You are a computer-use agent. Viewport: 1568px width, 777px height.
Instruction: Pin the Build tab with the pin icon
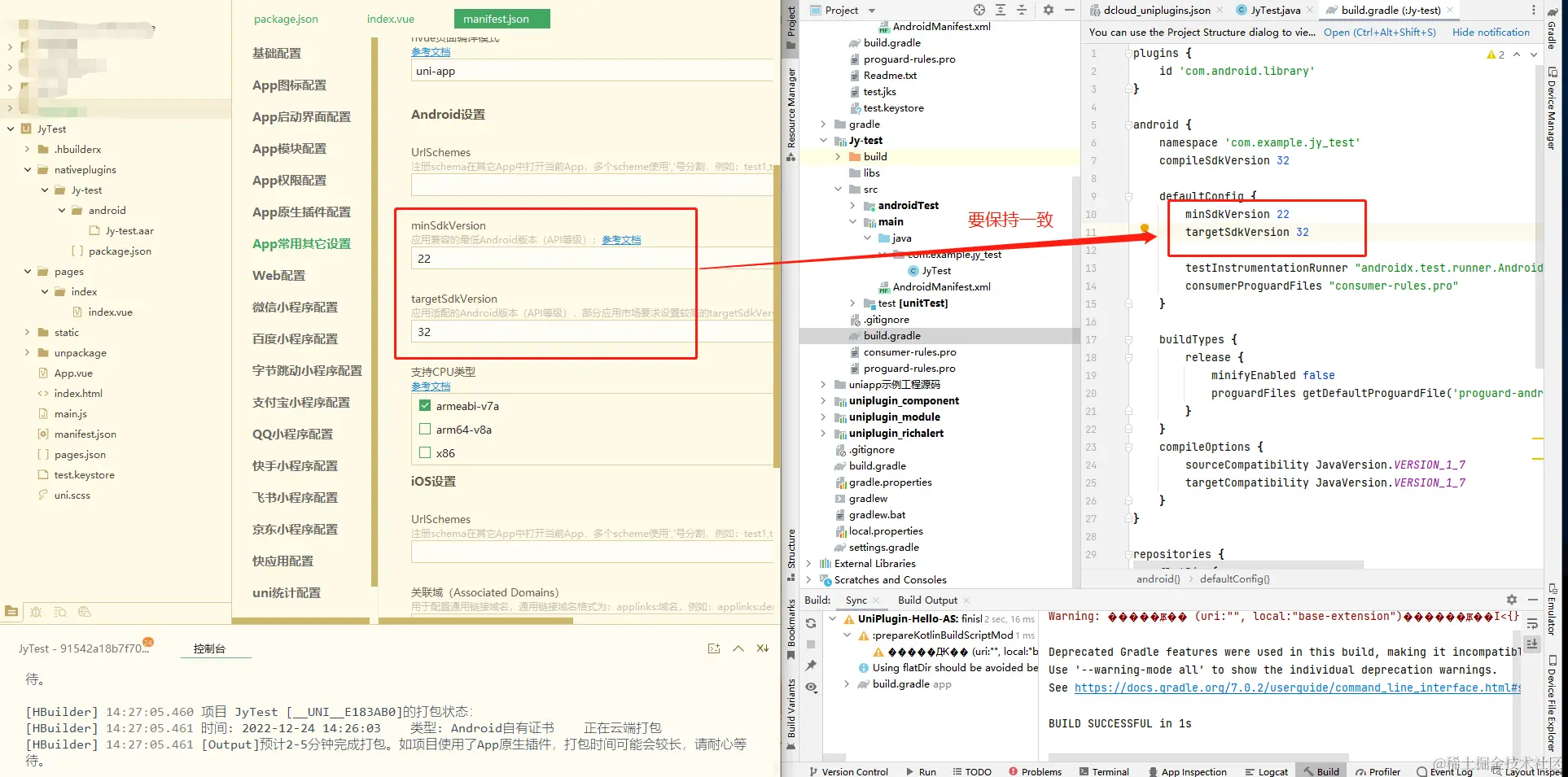coord(811,666)
